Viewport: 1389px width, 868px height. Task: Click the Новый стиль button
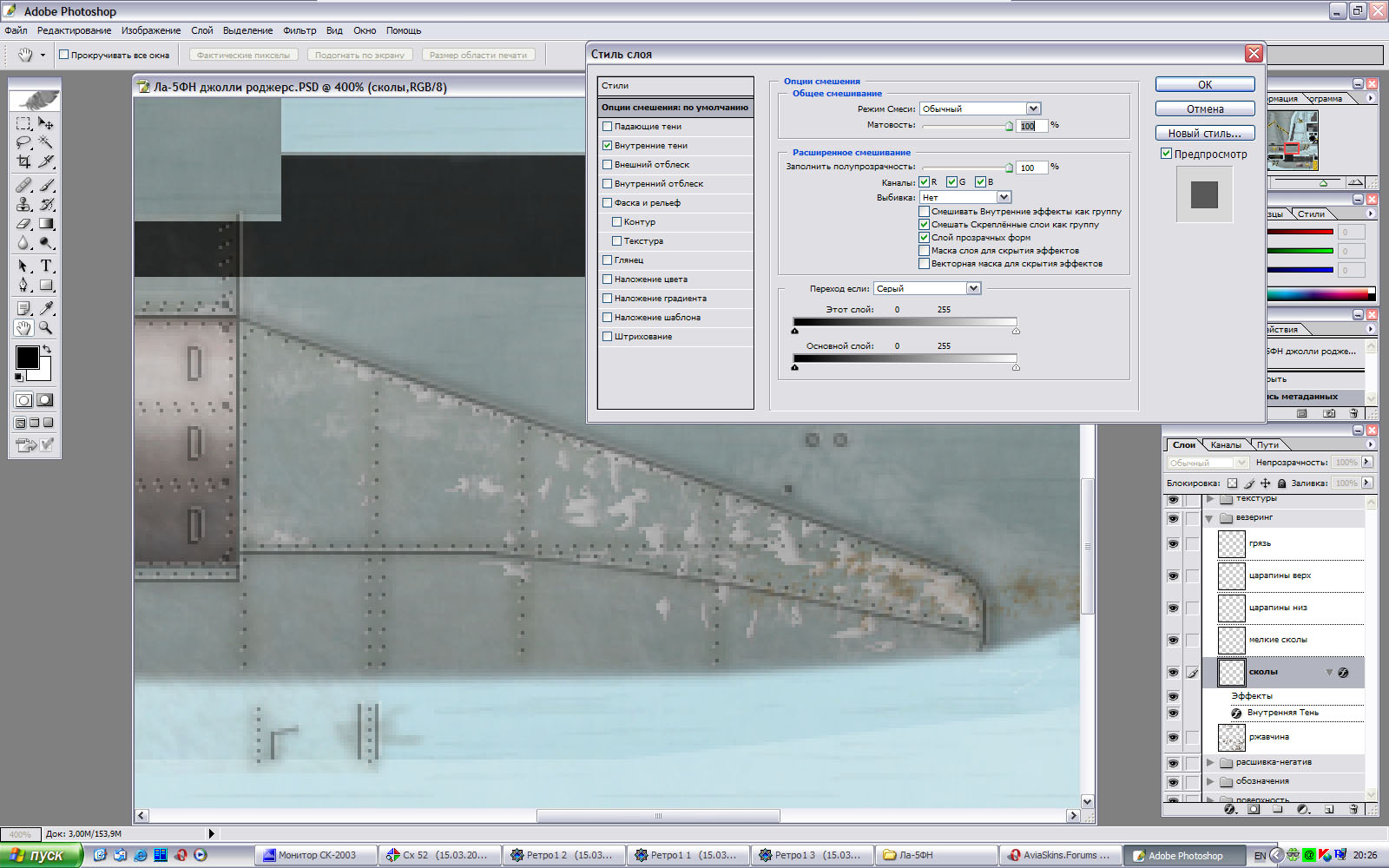pos(1204,134)
